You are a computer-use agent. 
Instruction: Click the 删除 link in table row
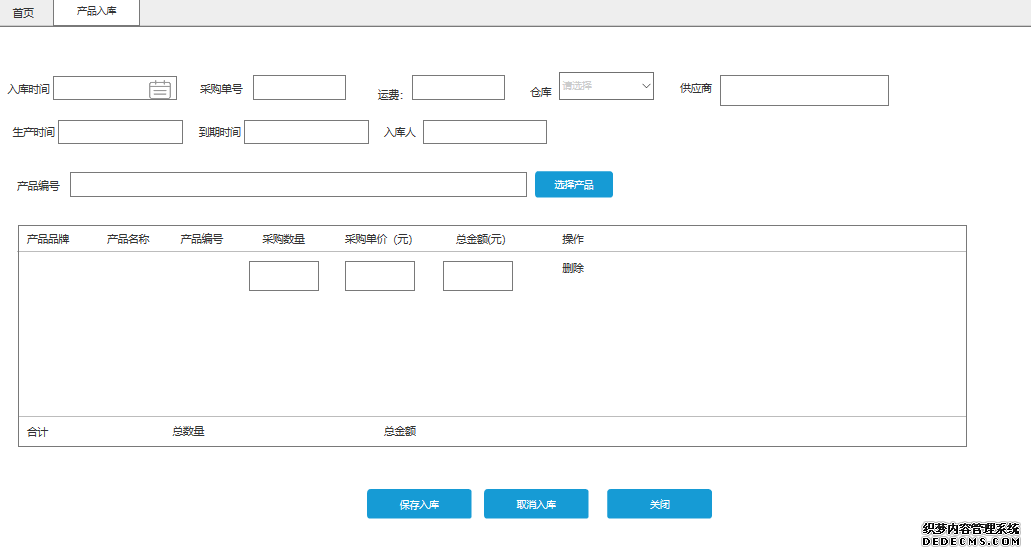click(573, 268)
